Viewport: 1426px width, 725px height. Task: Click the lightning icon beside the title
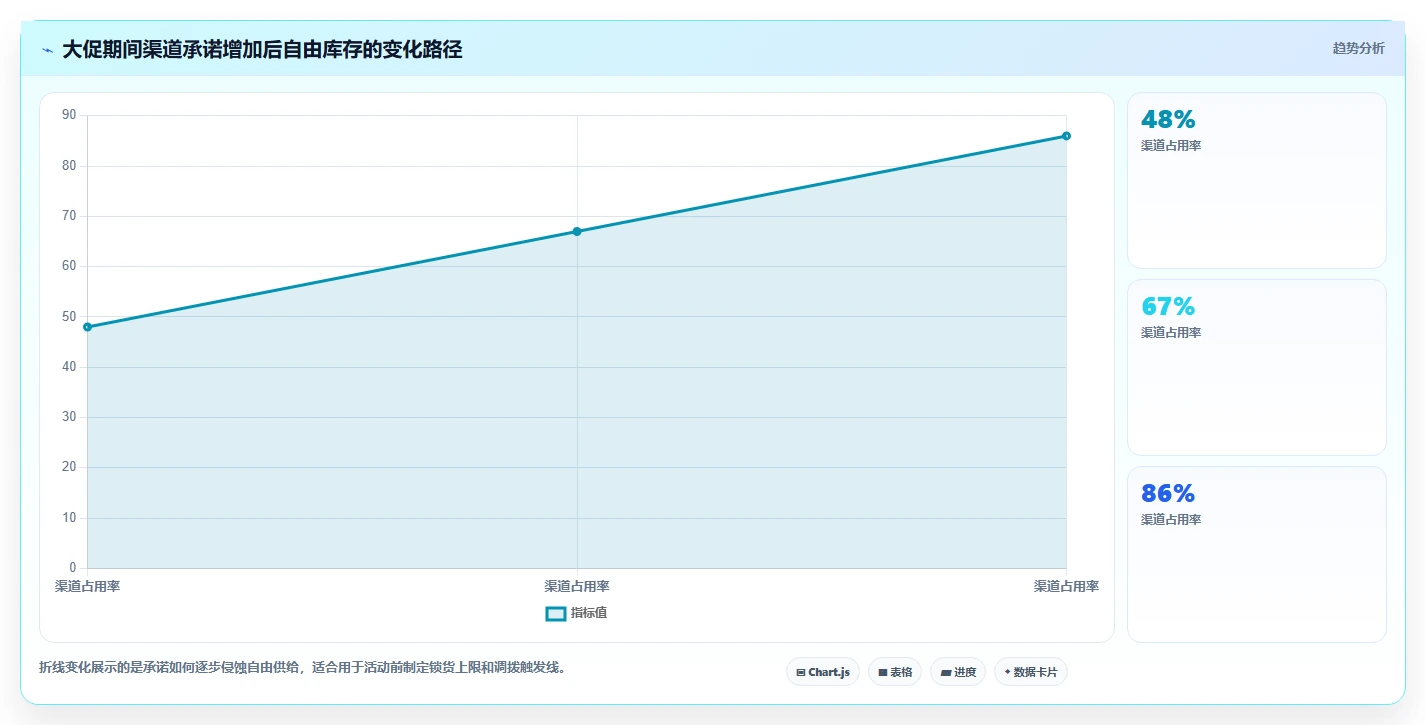[x=47, y=50]
